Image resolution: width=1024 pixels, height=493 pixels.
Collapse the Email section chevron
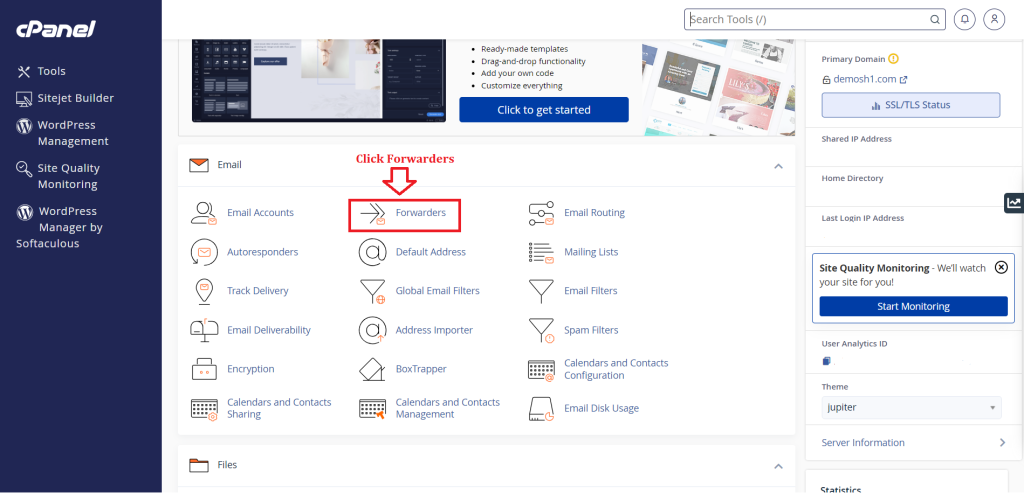click(x=778, y=166)
